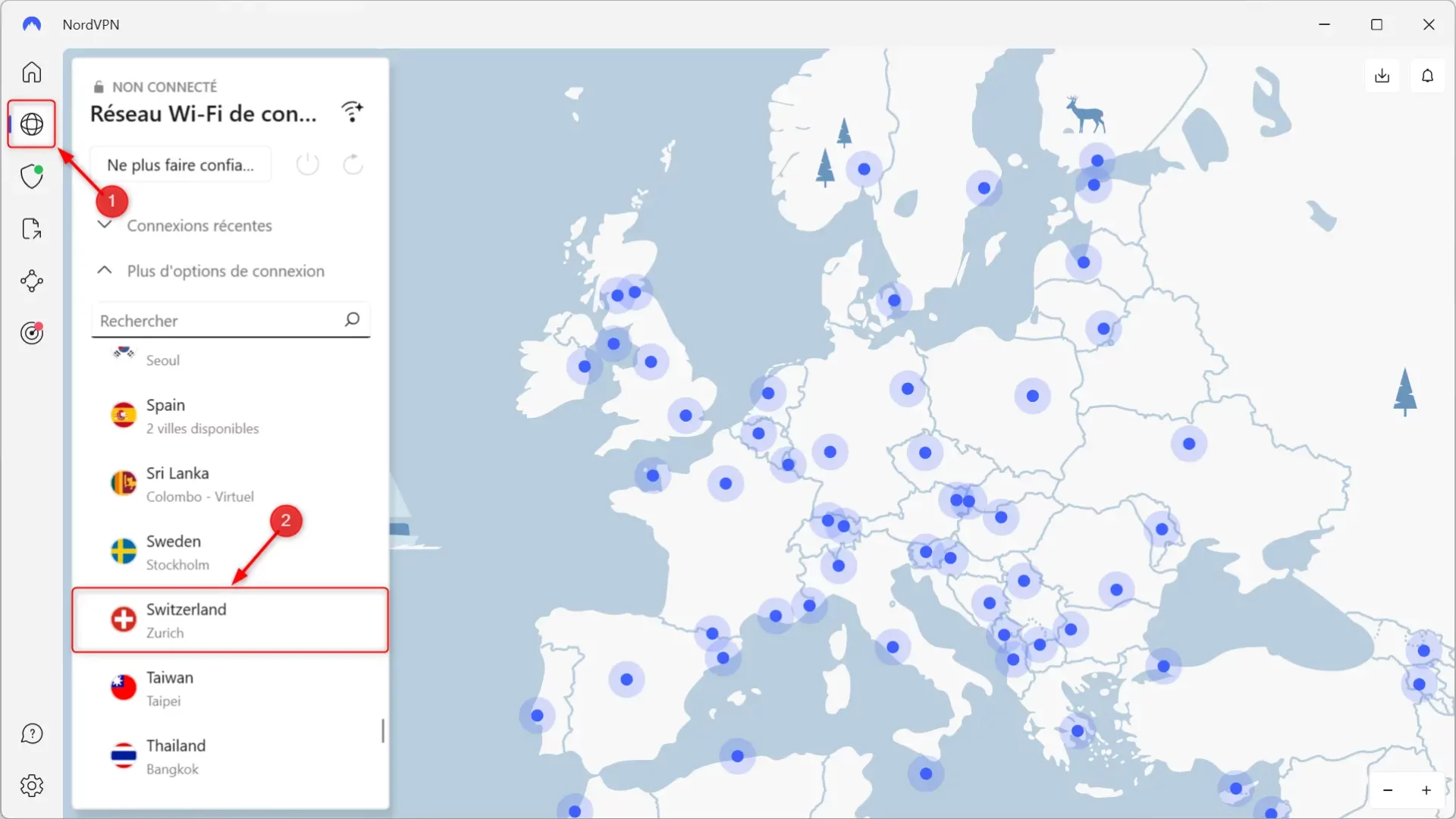Click the Wi-Fi network icon
Image resolution: width=1456 pixels, height=819 pixels.
pyautogui.click(x=353, y=112)
